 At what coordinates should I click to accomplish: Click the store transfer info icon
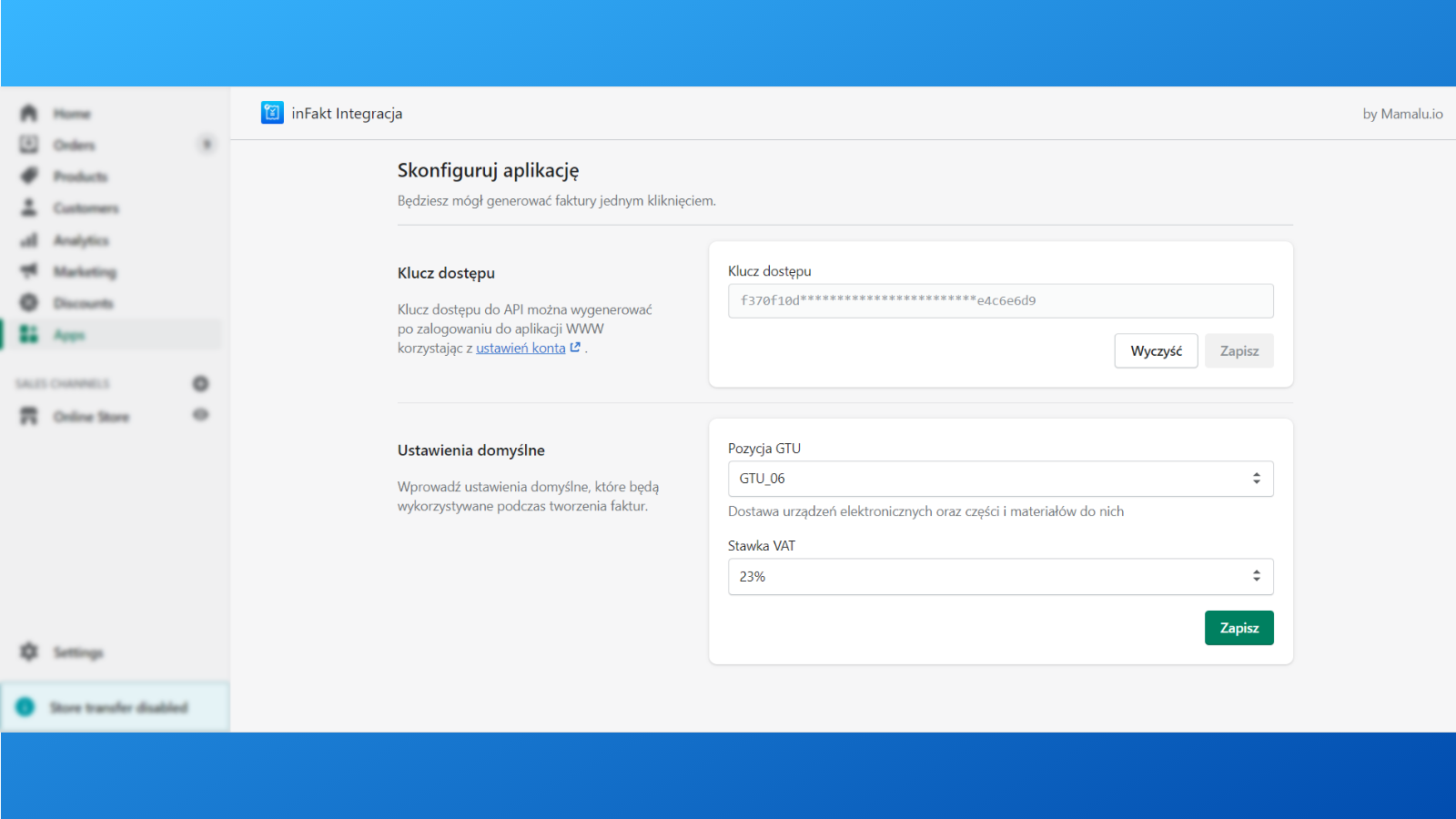(x=25, y=707)
